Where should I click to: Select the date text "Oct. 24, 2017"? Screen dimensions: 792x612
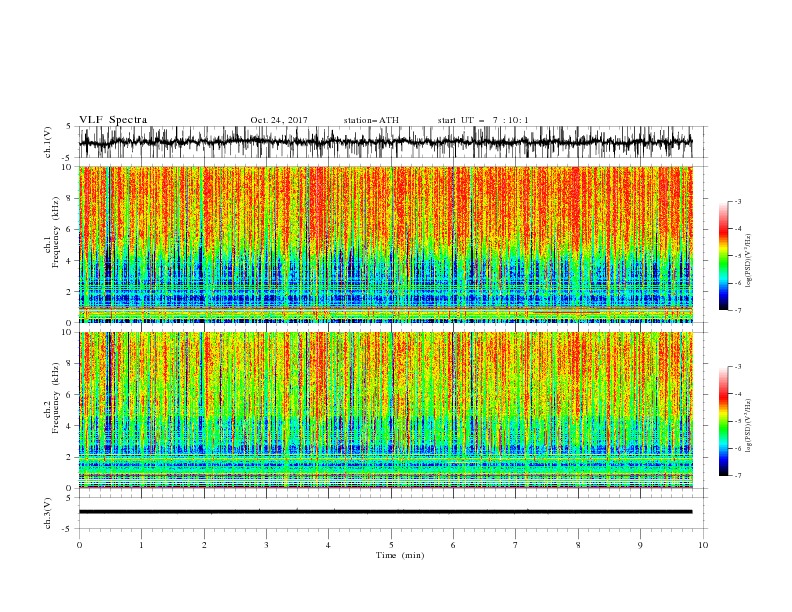pos(279,120)
